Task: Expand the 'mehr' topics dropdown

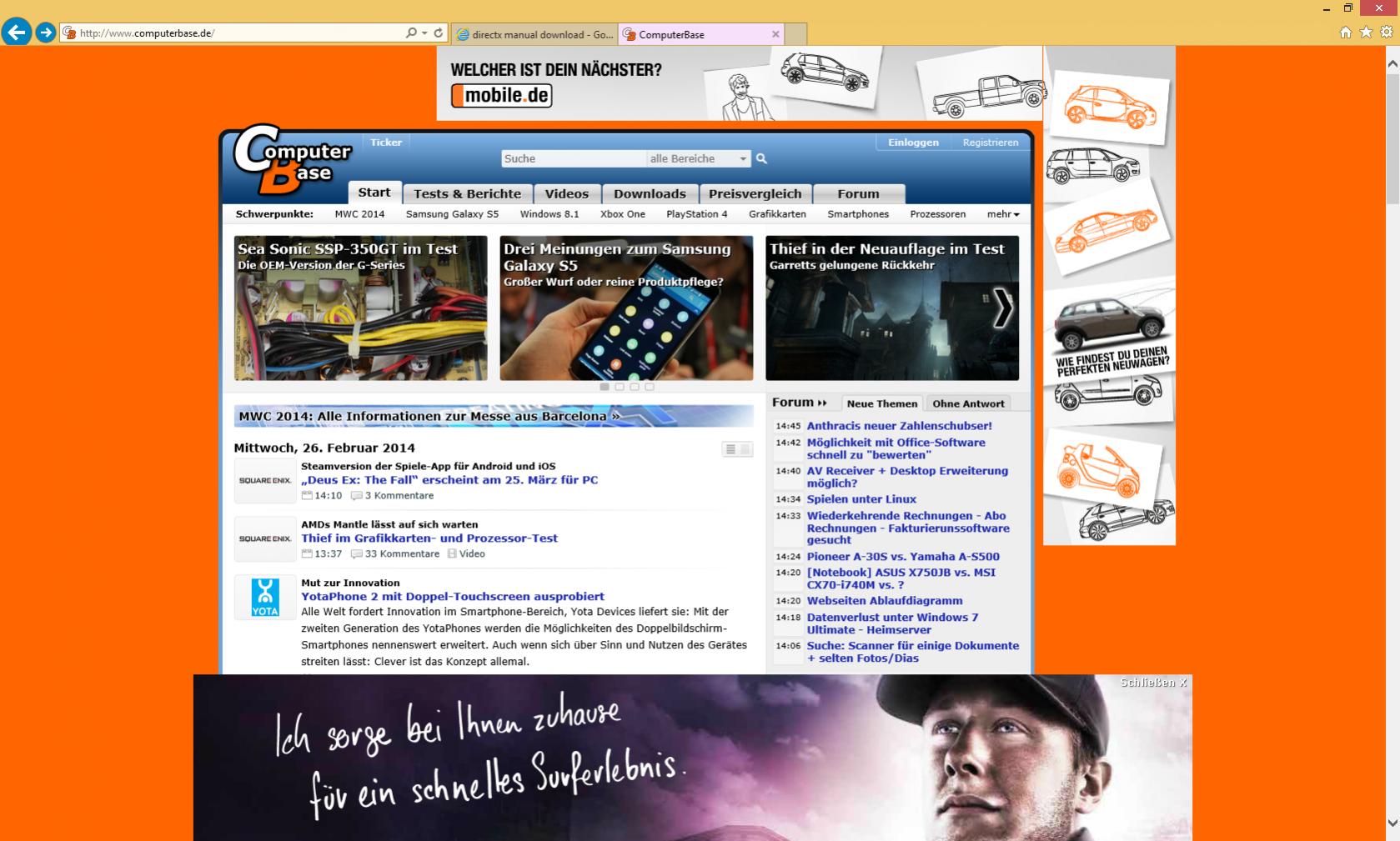Action: click(x=1003, y=214)
